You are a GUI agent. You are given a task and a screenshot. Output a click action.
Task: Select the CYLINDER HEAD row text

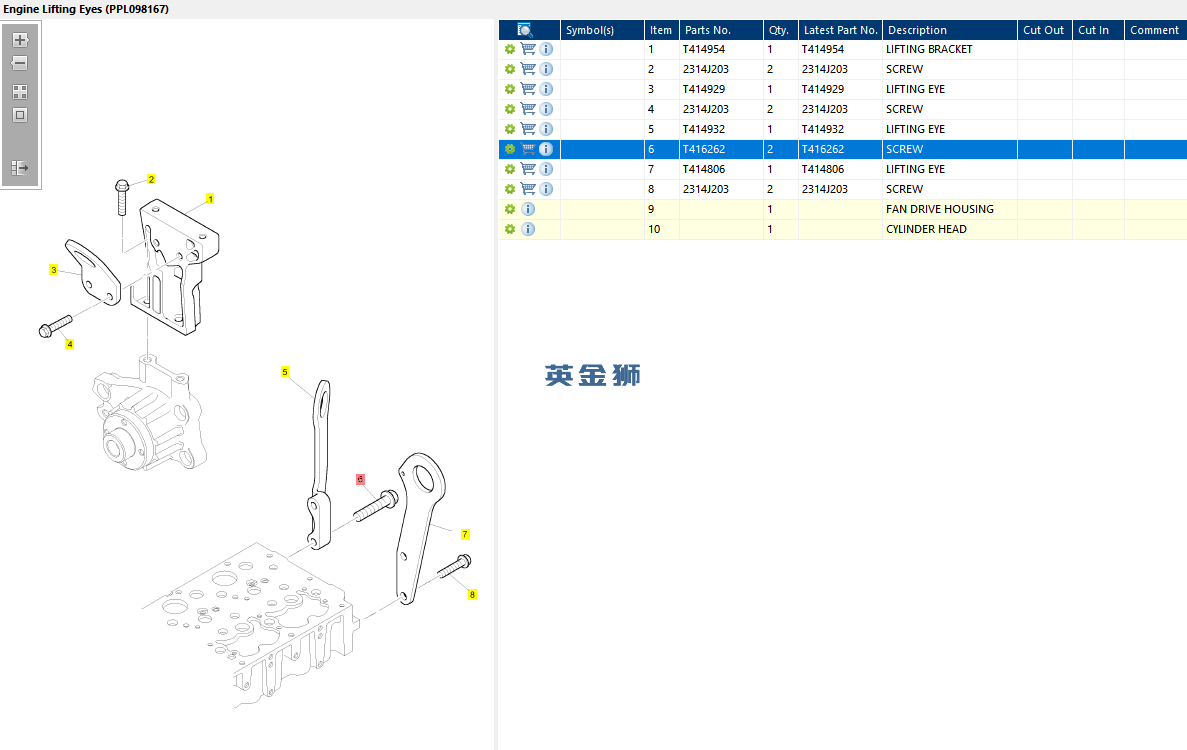pyautogui.click(x=926, y=229)
